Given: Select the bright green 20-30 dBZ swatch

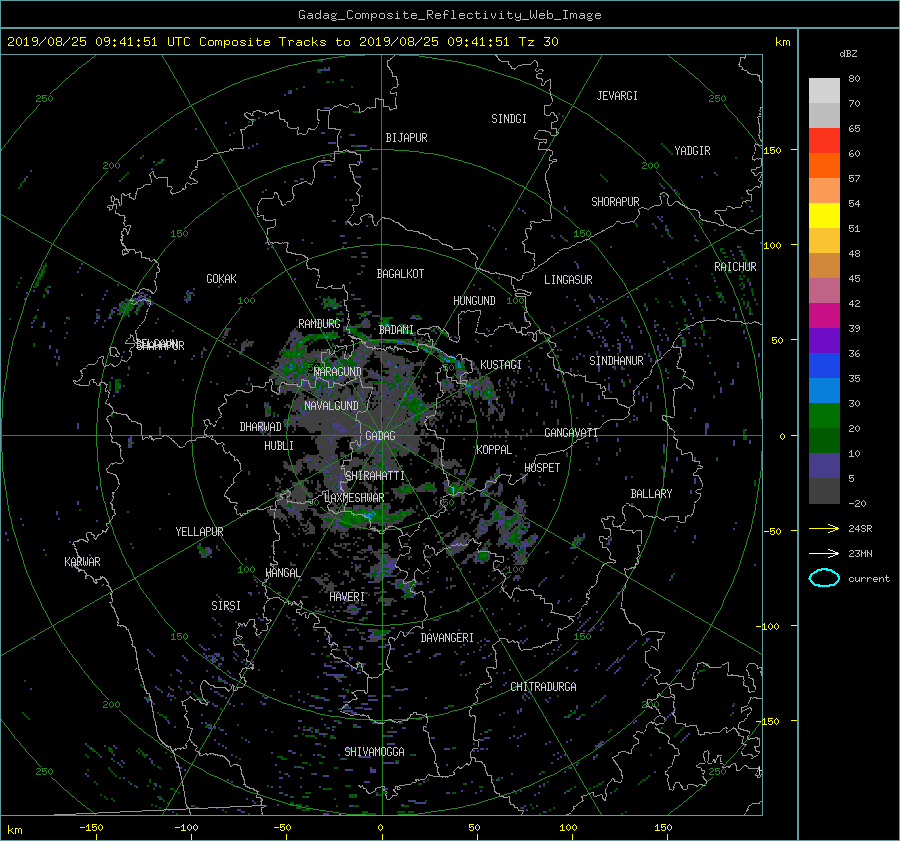Looking at the screenshot, I should [x=824, y=416].
